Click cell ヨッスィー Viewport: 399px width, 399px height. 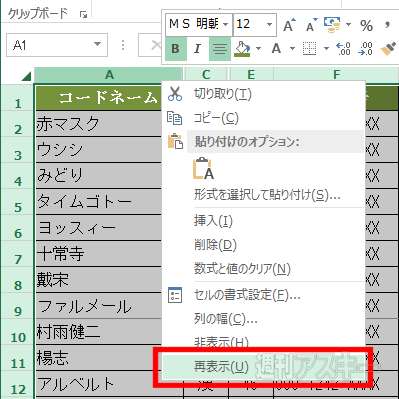click(99, 228)
